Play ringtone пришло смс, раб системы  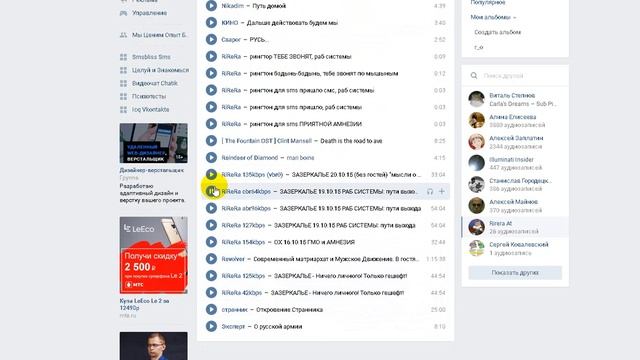pyautogui.click(x=211, y=90)
